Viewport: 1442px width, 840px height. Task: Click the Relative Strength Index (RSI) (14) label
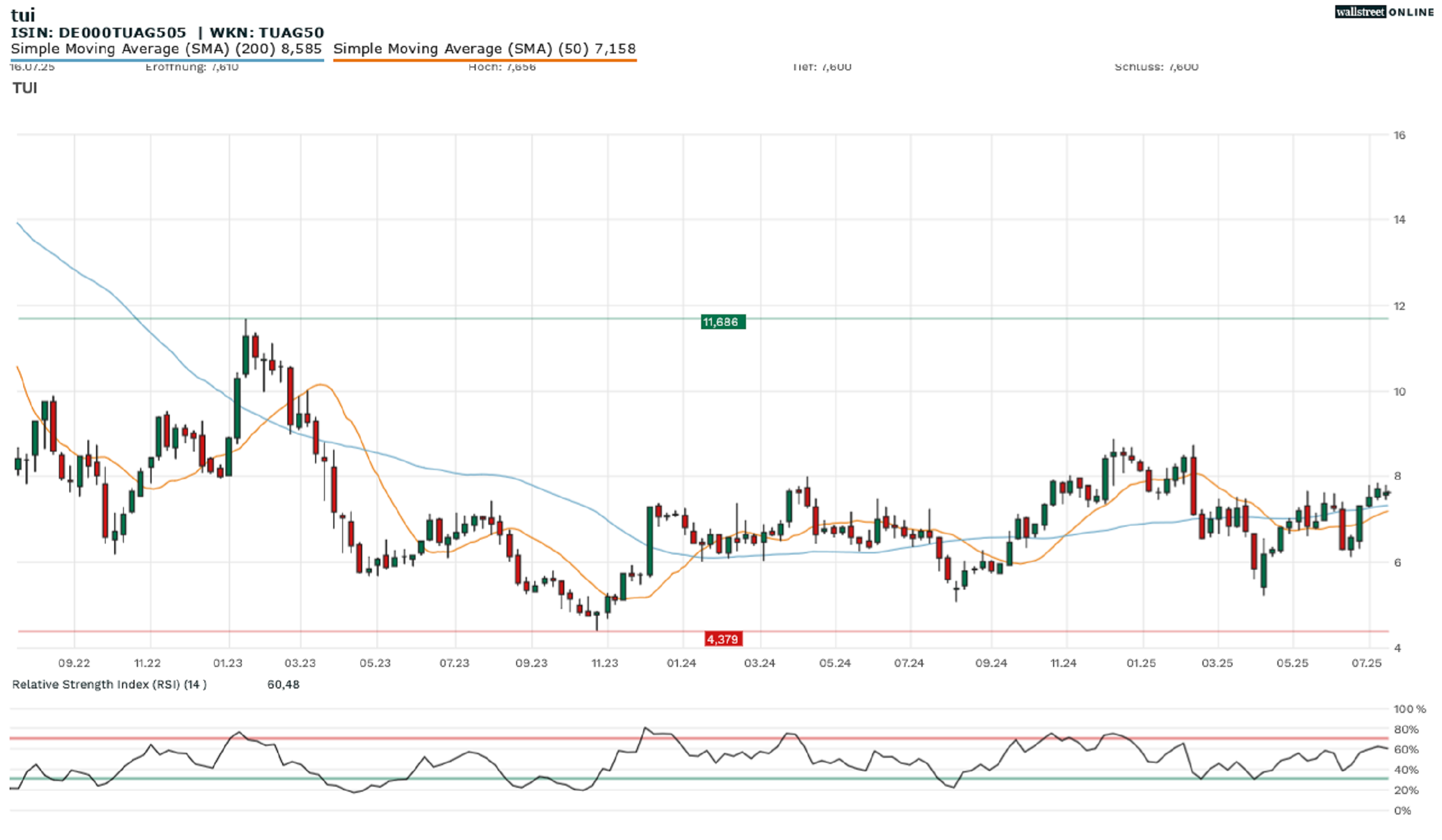(x=110, y=685)
